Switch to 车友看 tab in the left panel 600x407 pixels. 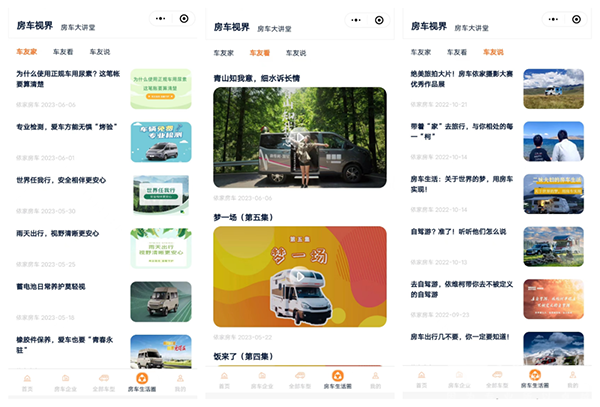click(x=63, y=51)
